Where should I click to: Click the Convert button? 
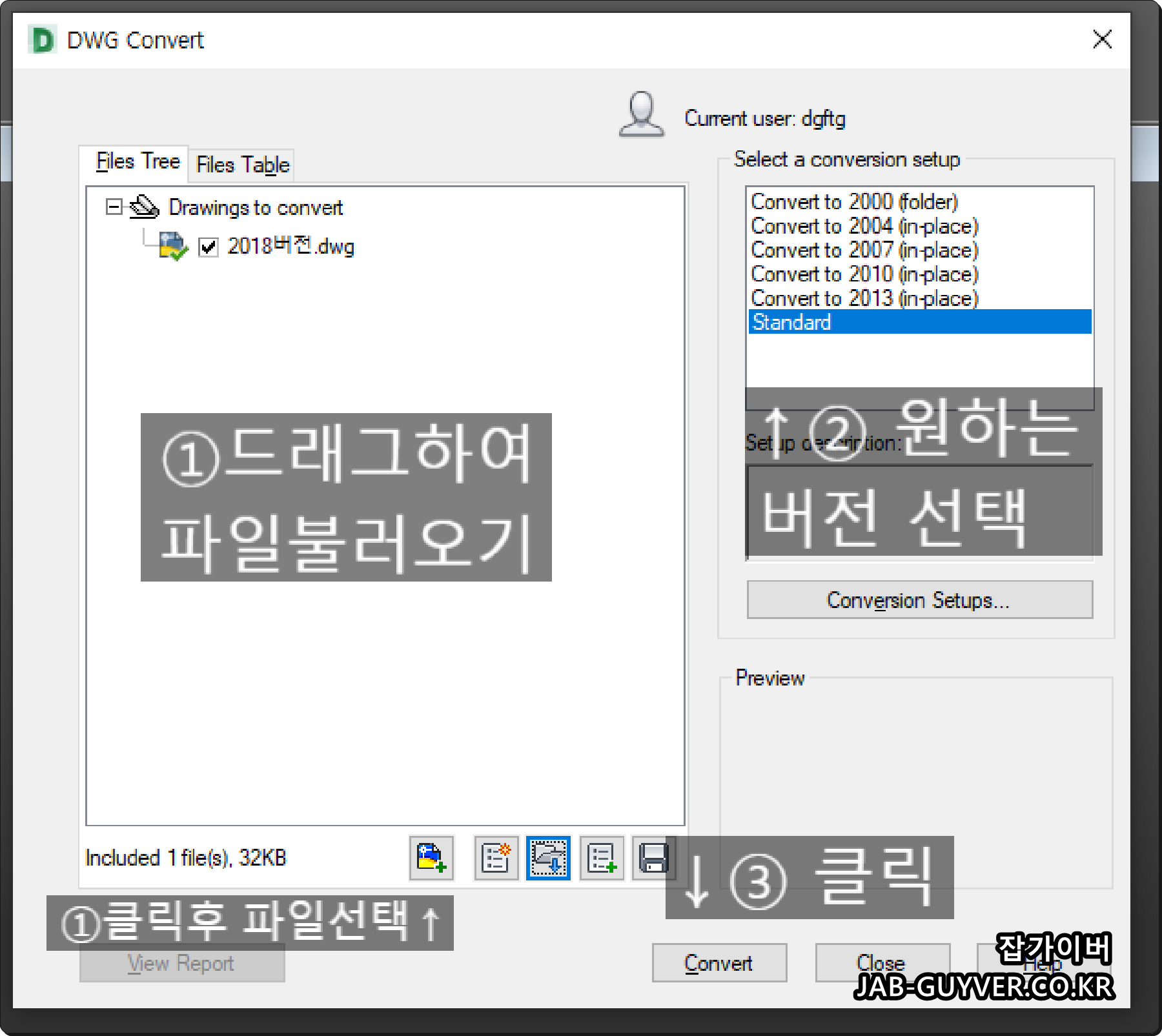pyautogui.click(x=719, y=962)
